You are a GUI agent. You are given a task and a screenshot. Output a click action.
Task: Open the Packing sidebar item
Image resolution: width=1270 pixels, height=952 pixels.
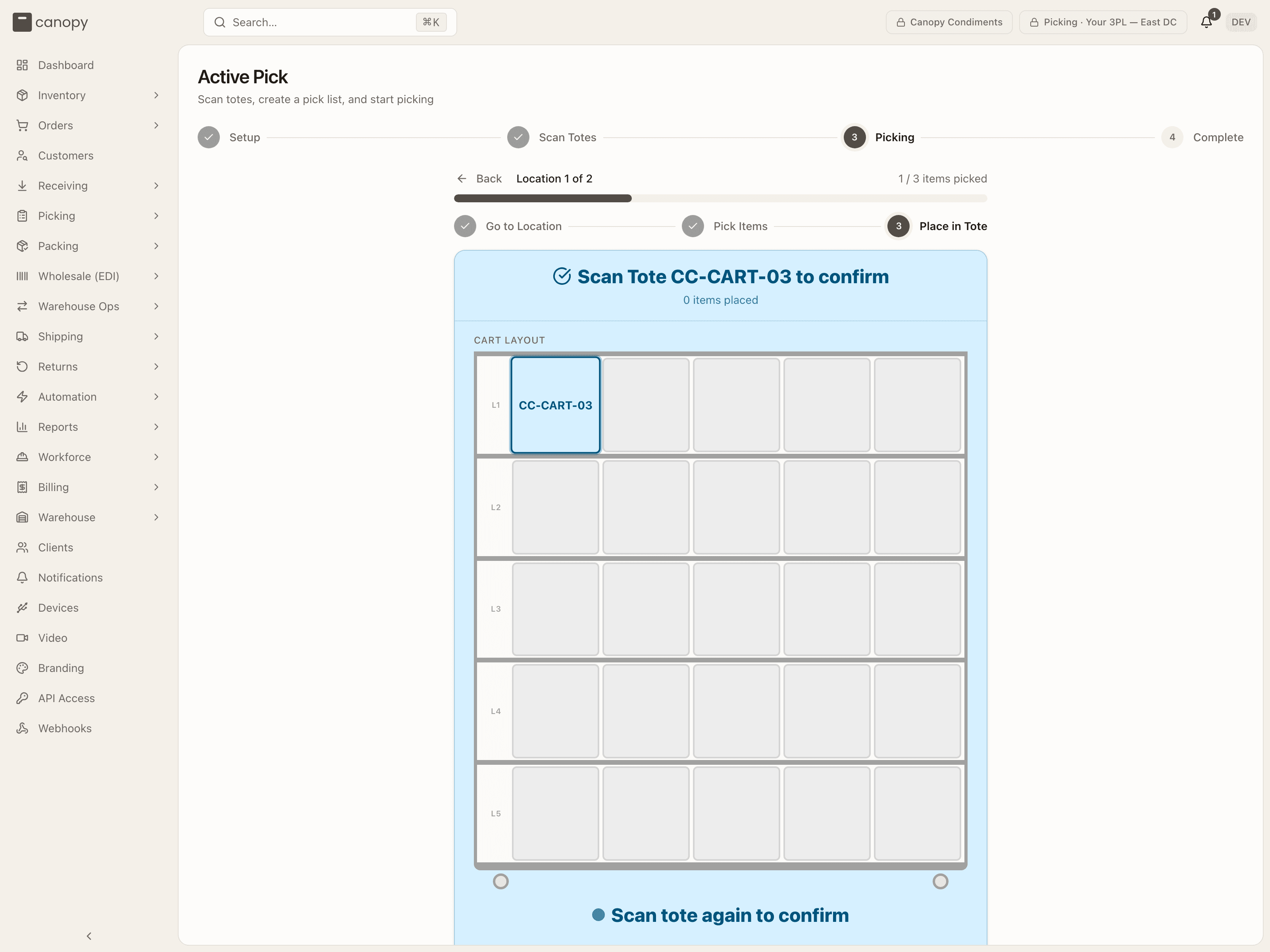89,246
